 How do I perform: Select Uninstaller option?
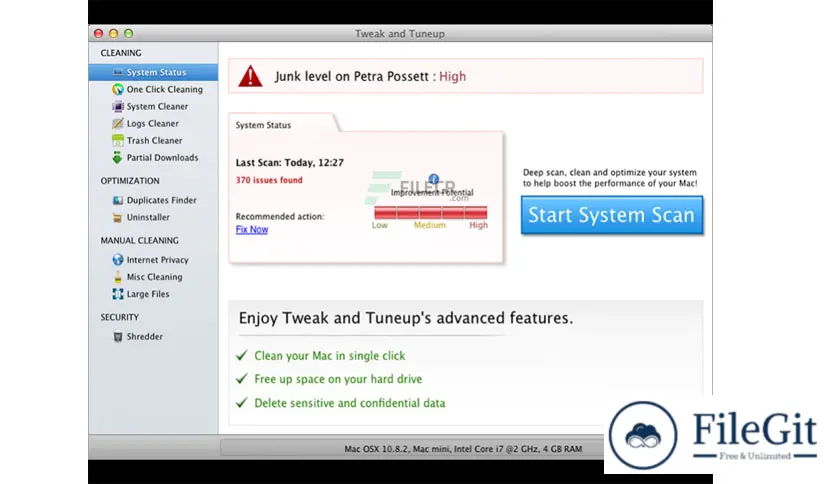pos(153,217)
